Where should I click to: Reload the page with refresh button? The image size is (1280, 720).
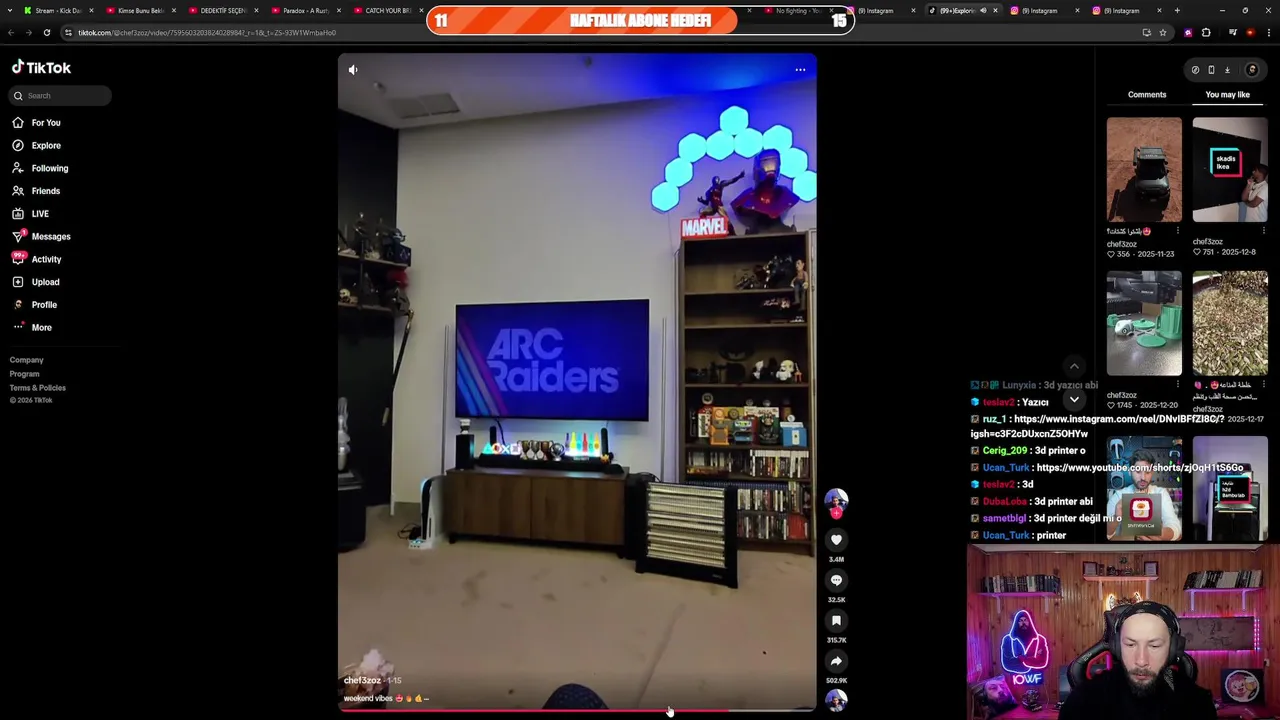coord(46,33)
